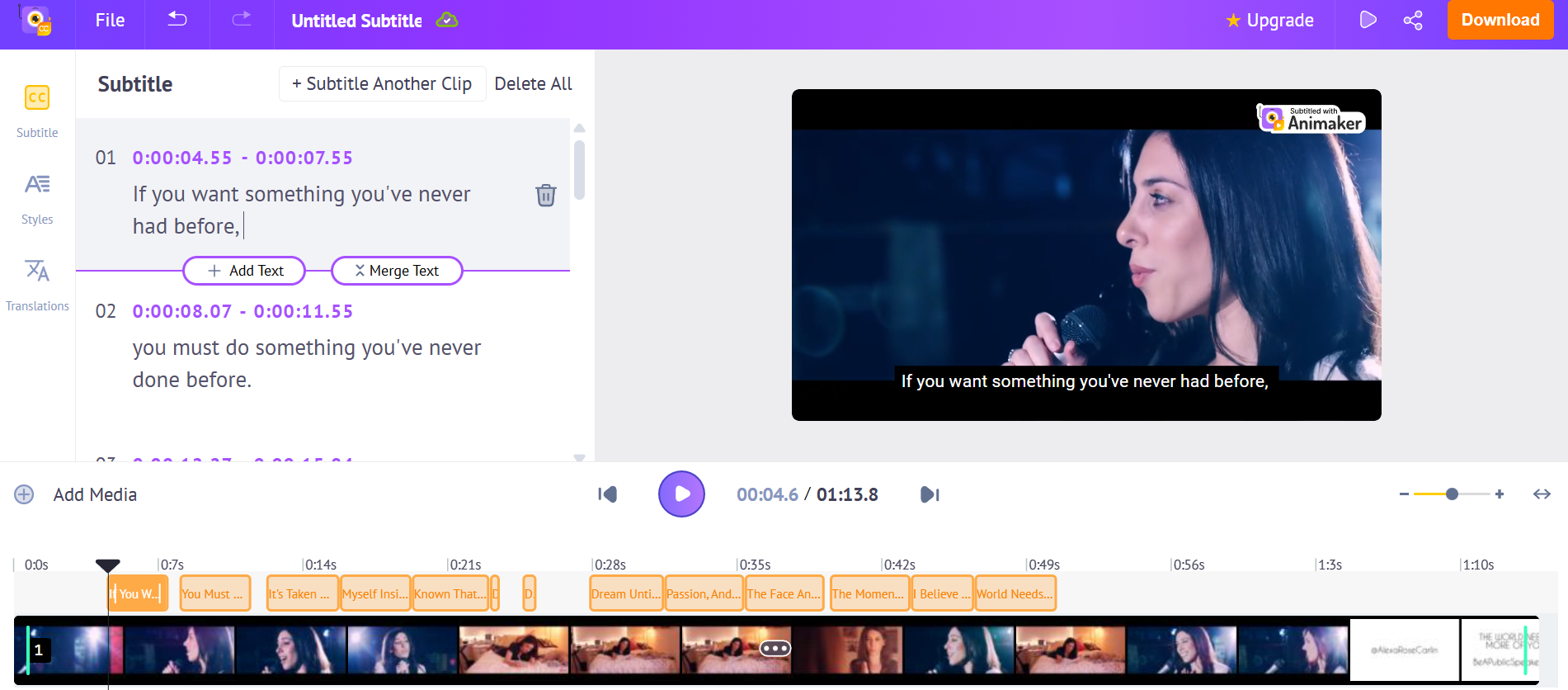Click the Animaker Subtitle logo icon
Image resolution: width=1568 pixels, height=690 pixels.
tap(37, 21)
